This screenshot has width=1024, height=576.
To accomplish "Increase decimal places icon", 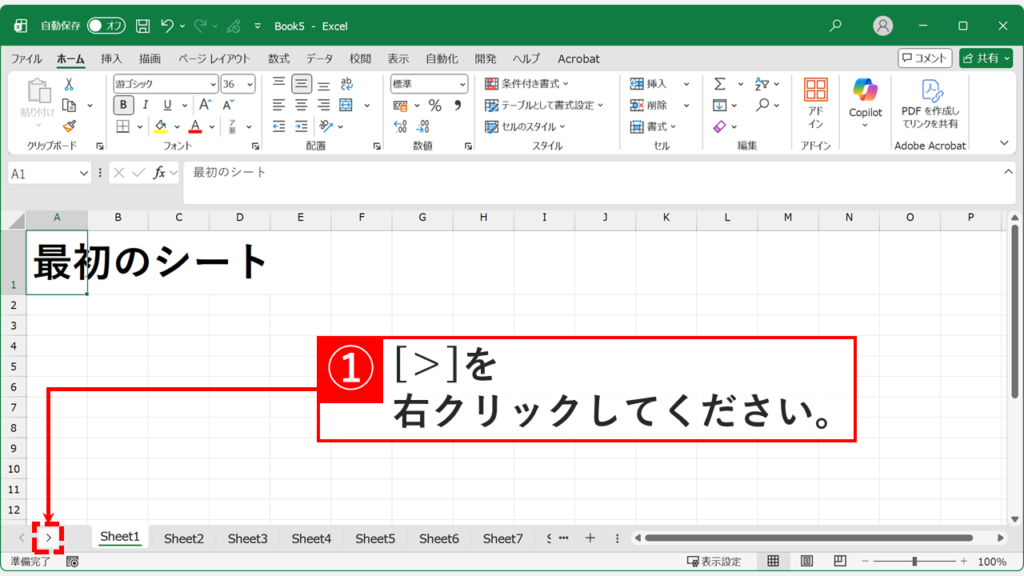I will point(398,126).
